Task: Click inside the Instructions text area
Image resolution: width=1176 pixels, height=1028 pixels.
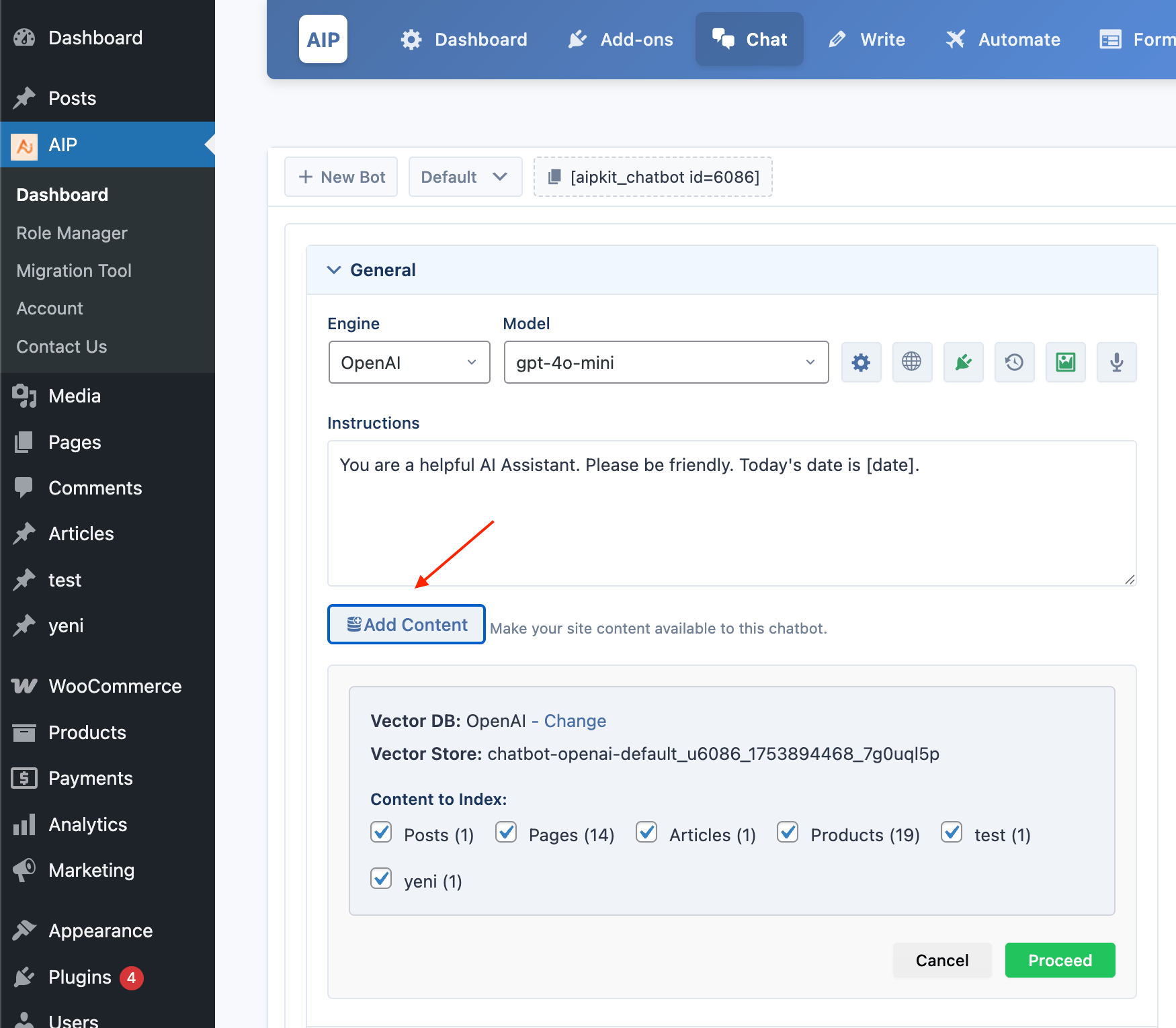Action: [x=732, y=513]
